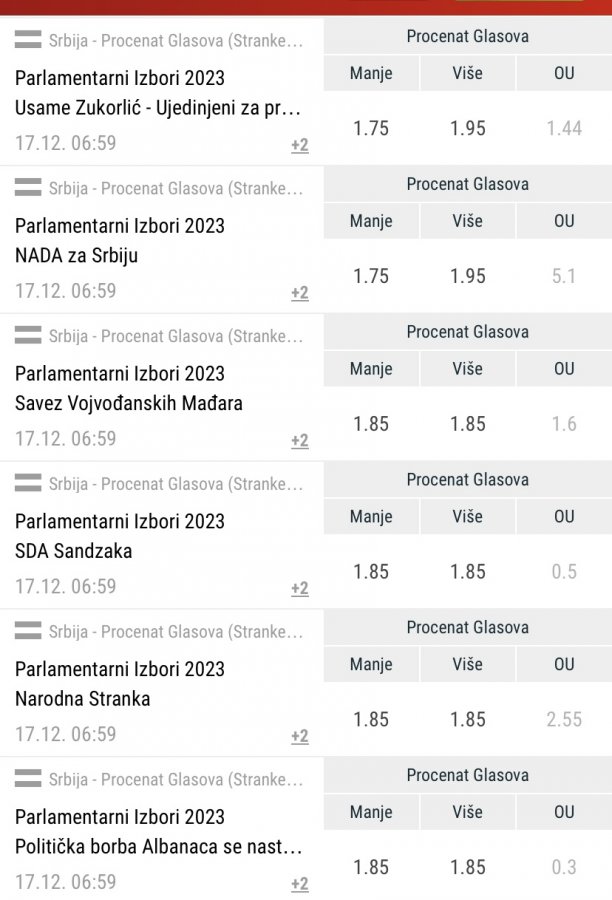Click the flag icon above Narodna Stranka
The image size is (612, 900).
pyautogui.click(x=28, y=631)
